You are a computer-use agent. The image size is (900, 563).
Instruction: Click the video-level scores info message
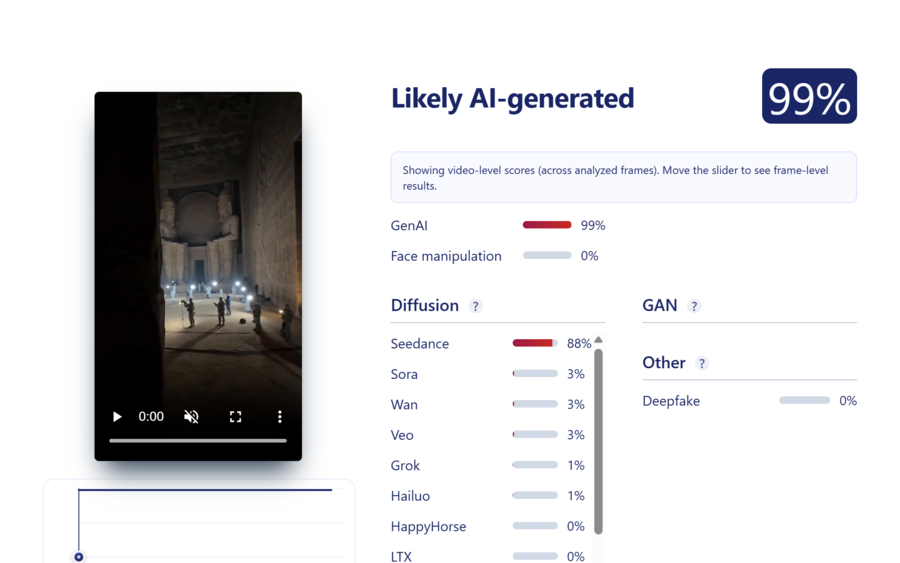[623, 177]
